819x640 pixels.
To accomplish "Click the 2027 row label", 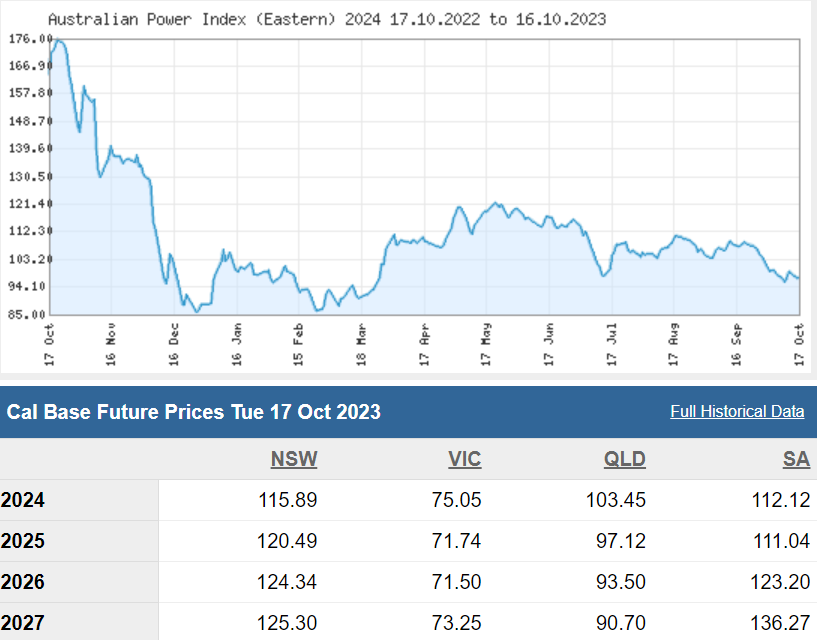I will pyautogui.click(x=23, y=623).
